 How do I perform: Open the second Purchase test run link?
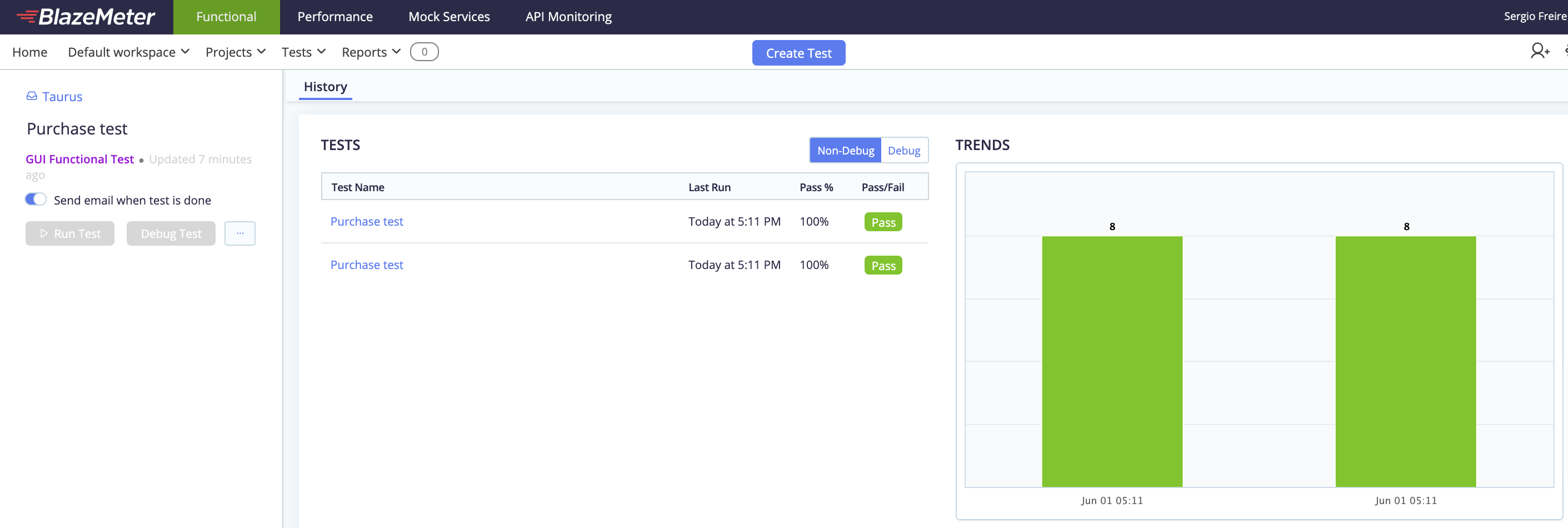pos(366,265)
